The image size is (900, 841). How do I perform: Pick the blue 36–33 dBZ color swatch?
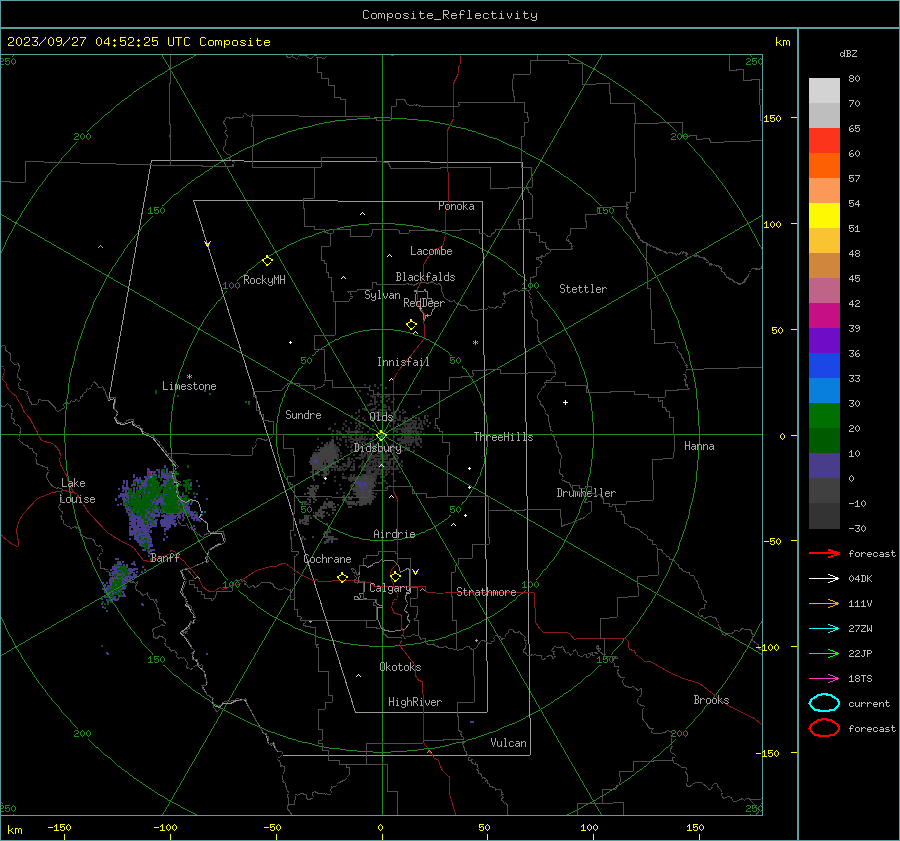pos(824,366)
